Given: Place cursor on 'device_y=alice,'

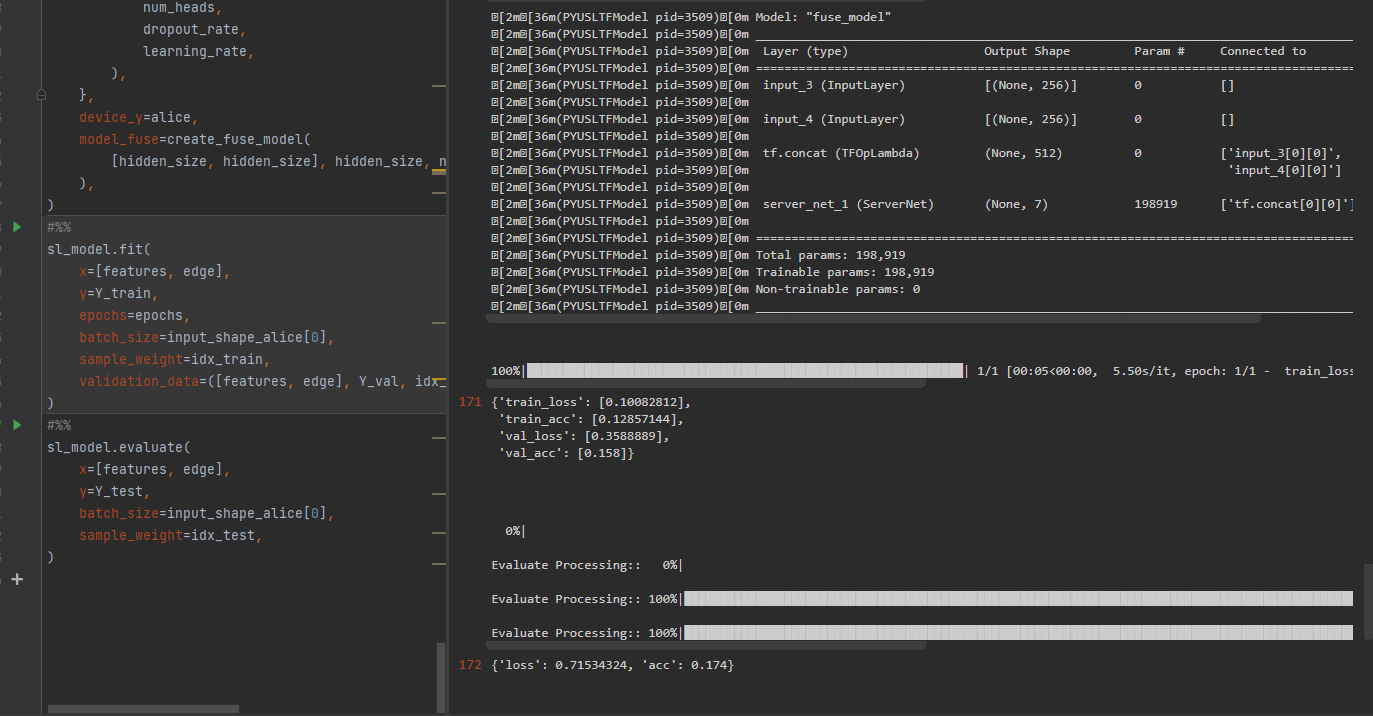Looking at the screenshot, I should coord(139,117).
